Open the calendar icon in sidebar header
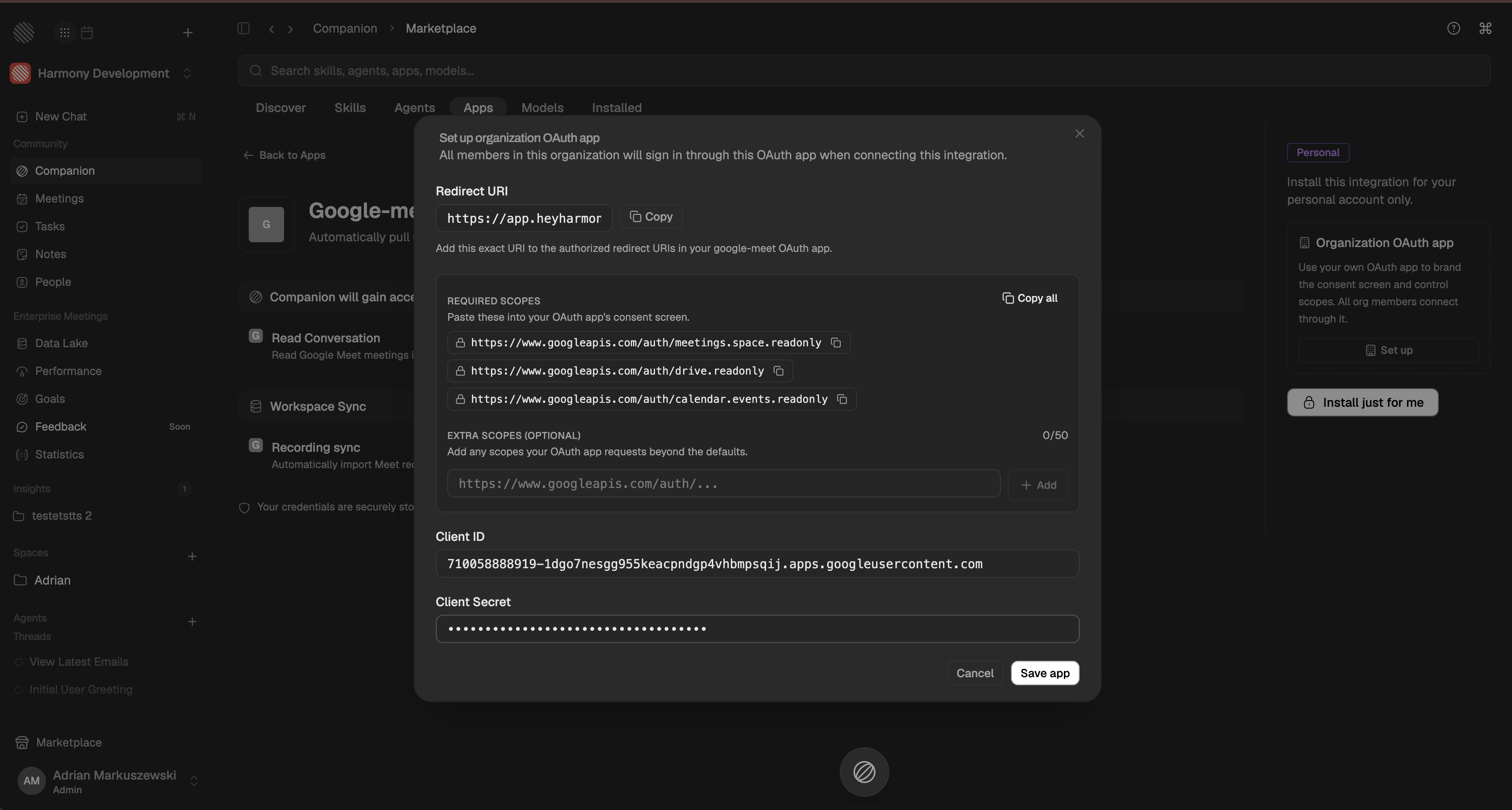The height and width of the screenshot is (810, 1512). tap(87, 33)
